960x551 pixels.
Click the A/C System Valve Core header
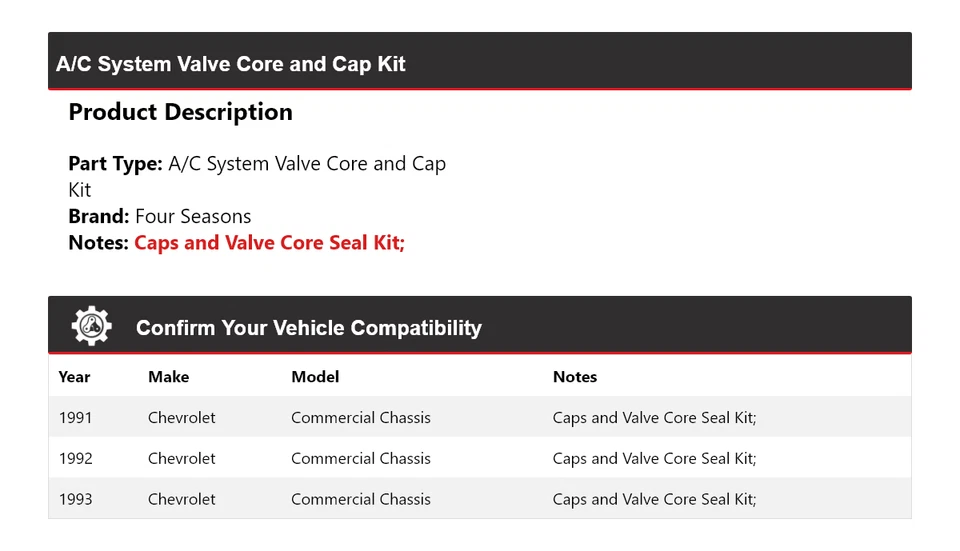(x=231, y=64)
